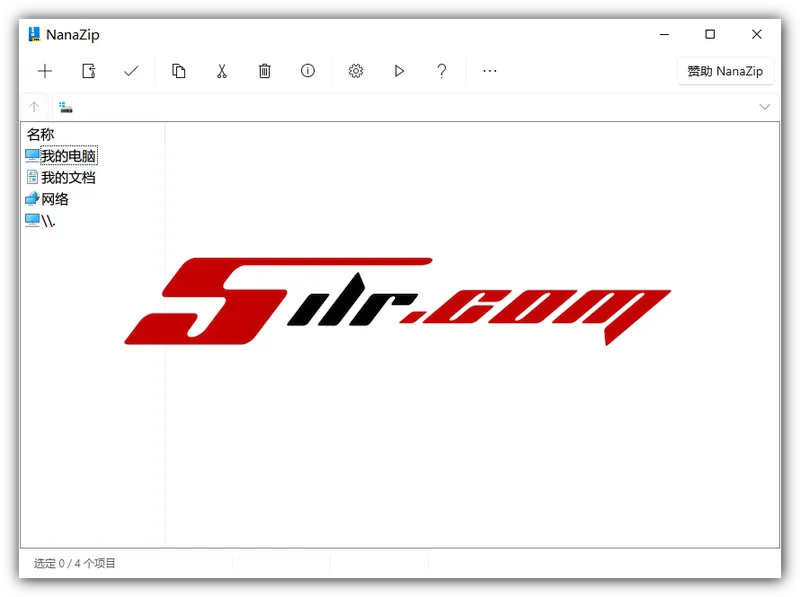Go up one level with the arrow button
800x597 pixels.
tap(34, 107)
